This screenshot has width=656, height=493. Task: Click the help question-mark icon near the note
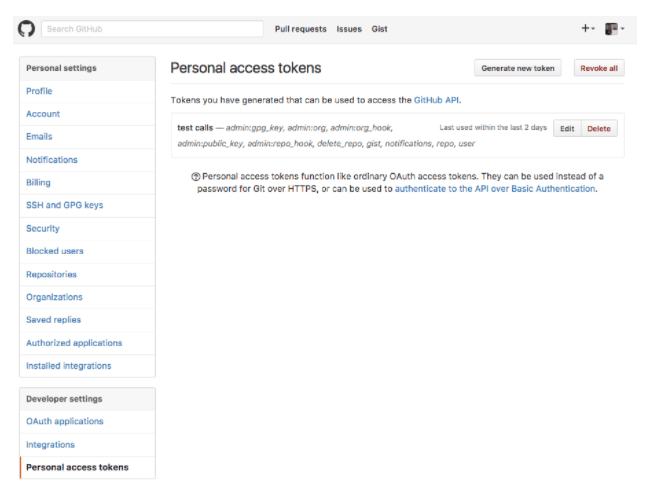click(x=195, y=177)
